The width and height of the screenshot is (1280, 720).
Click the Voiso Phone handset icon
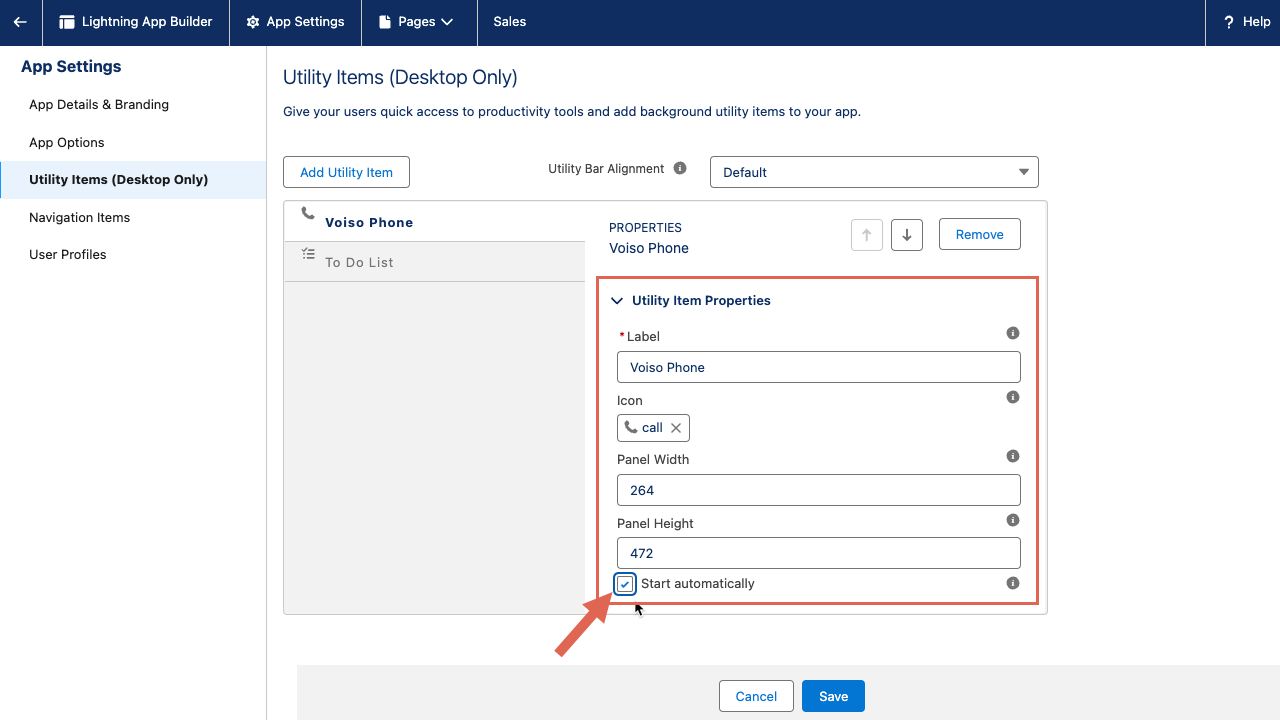(x=308, y=213)
